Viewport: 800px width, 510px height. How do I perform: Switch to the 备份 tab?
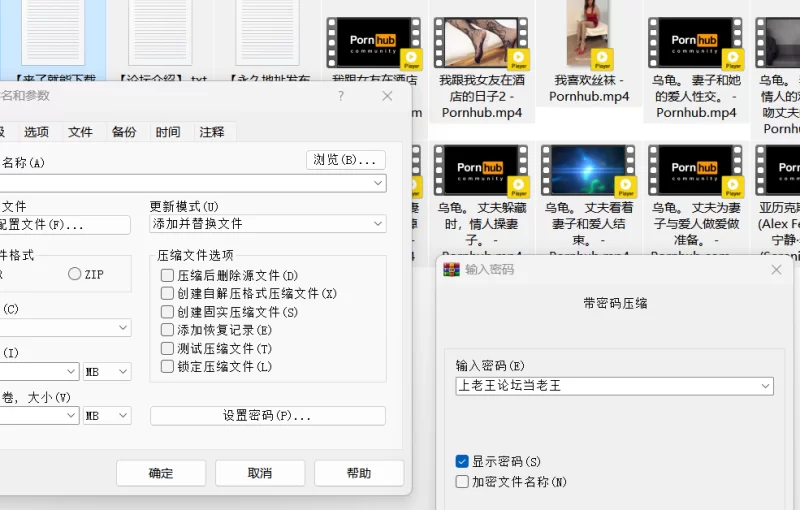[x=124, y=132]
